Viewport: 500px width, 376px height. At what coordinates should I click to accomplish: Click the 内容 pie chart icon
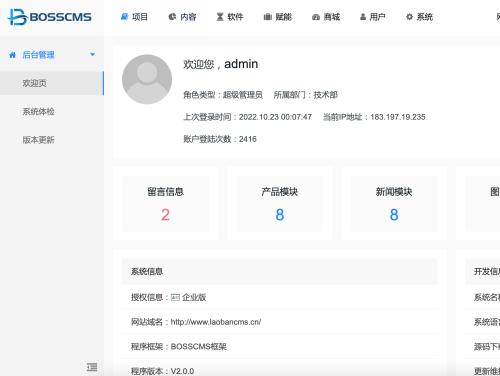coord(172,17)
